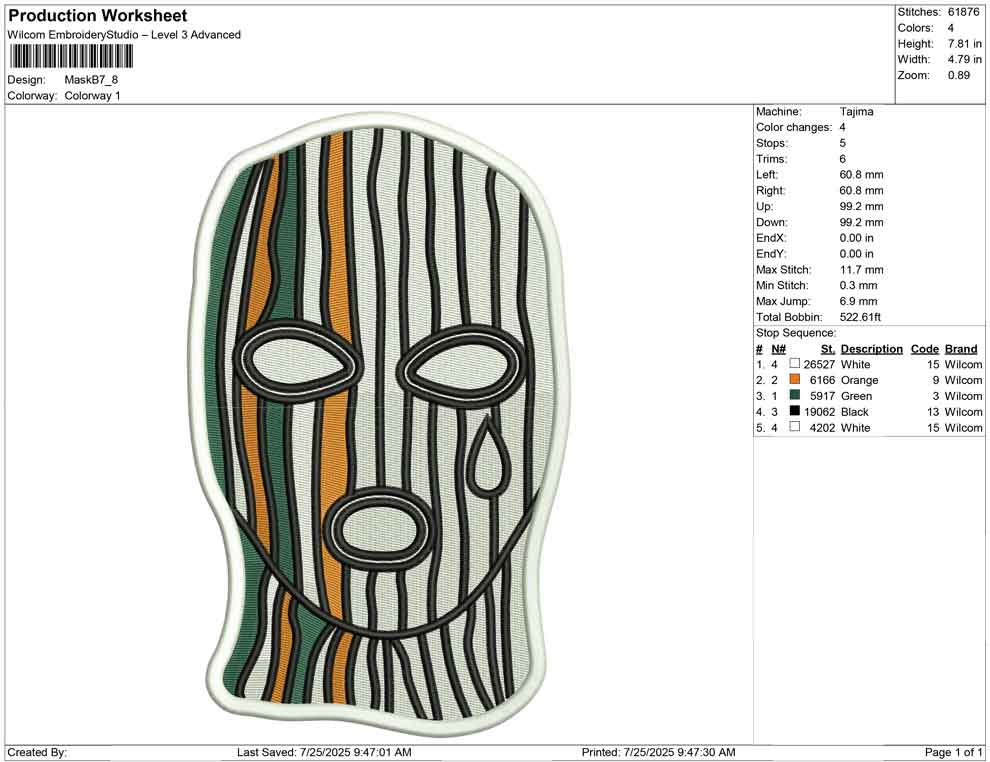Click the max stitch value '11.7 mm'
This screenshot has width=990, height=762.
click(x=861, y=270)
